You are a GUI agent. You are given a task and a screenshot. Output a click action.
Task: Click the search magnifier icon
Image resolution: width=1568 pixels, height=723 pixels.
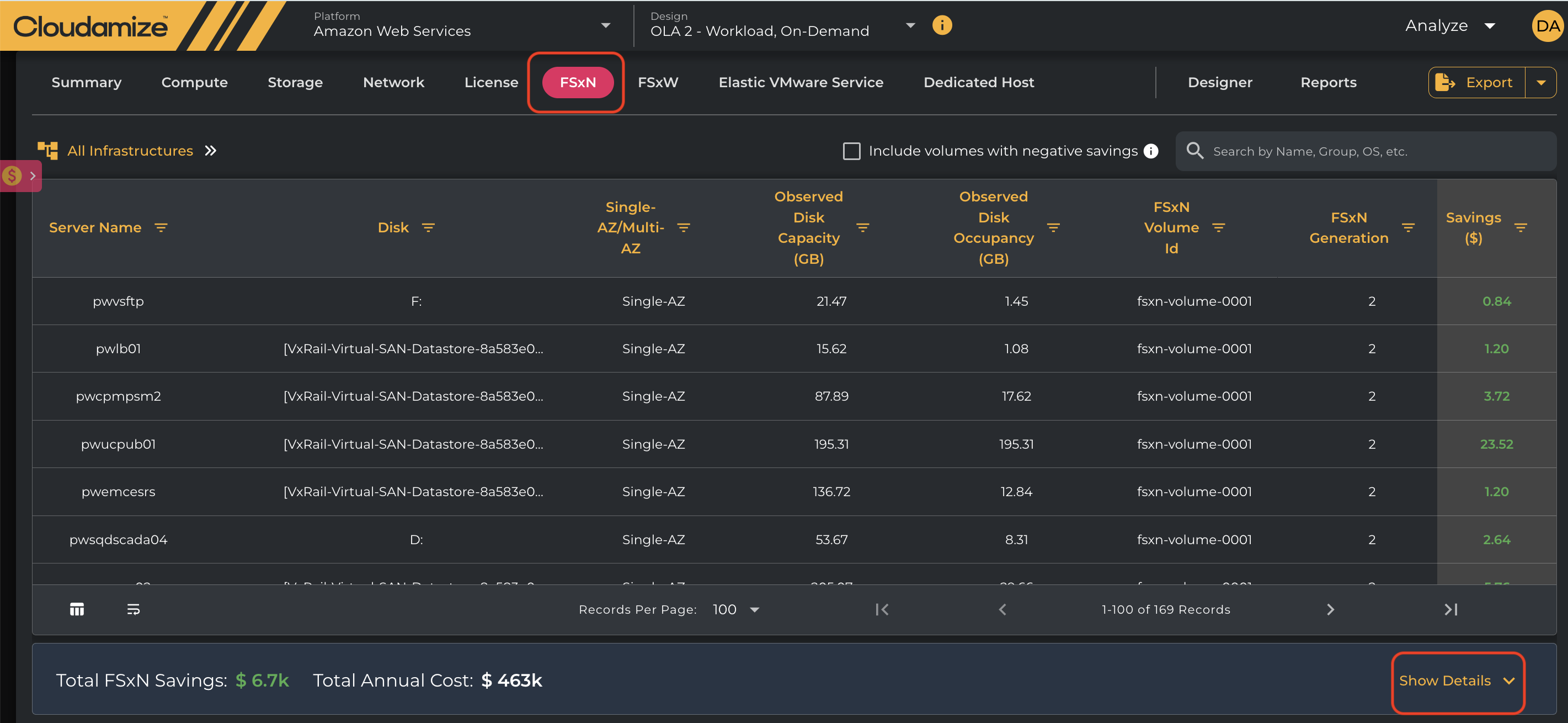1195,151
